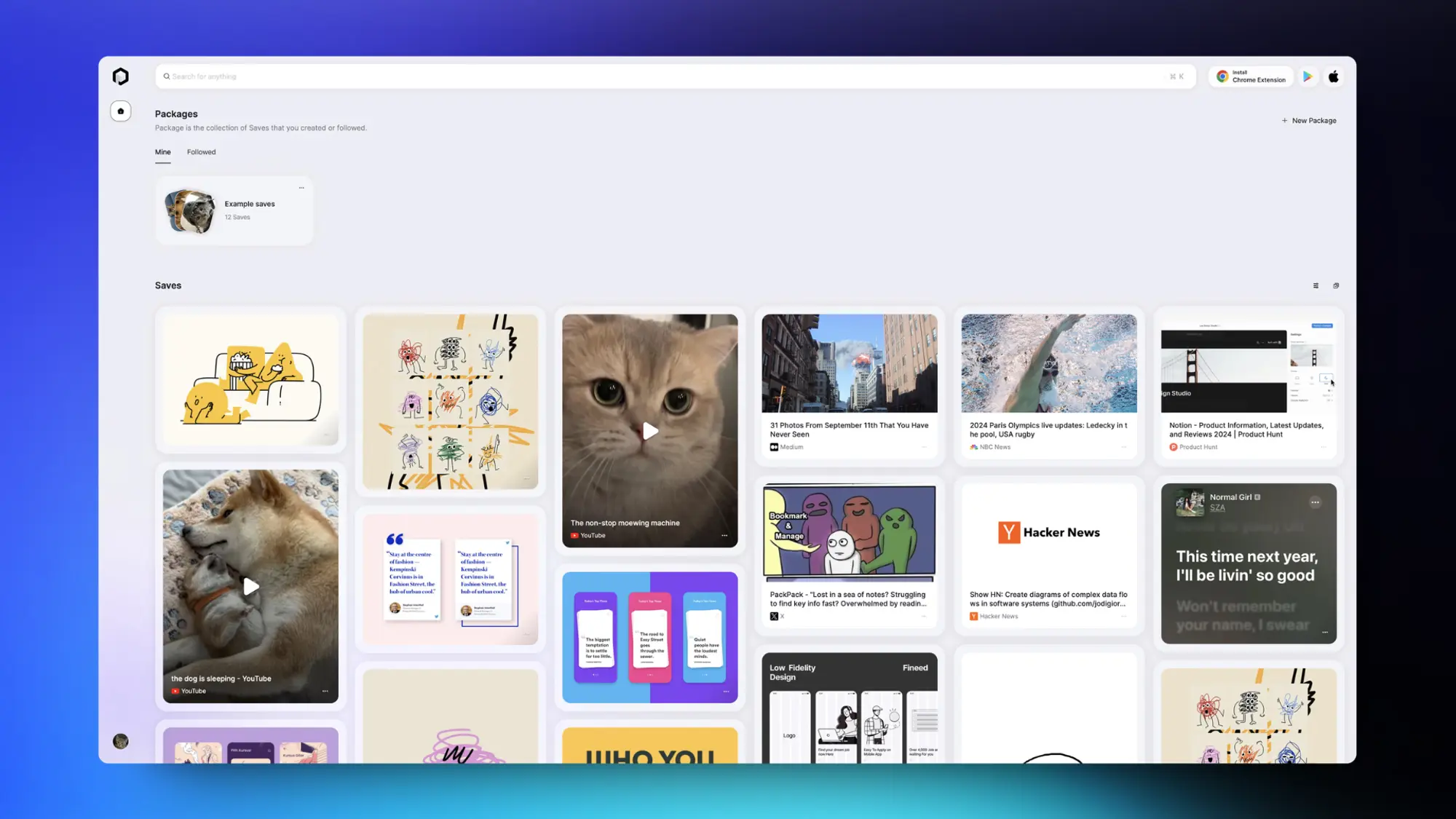Open the home icon in the sidebar
The image size is (1456, 819).
[121, 111]
